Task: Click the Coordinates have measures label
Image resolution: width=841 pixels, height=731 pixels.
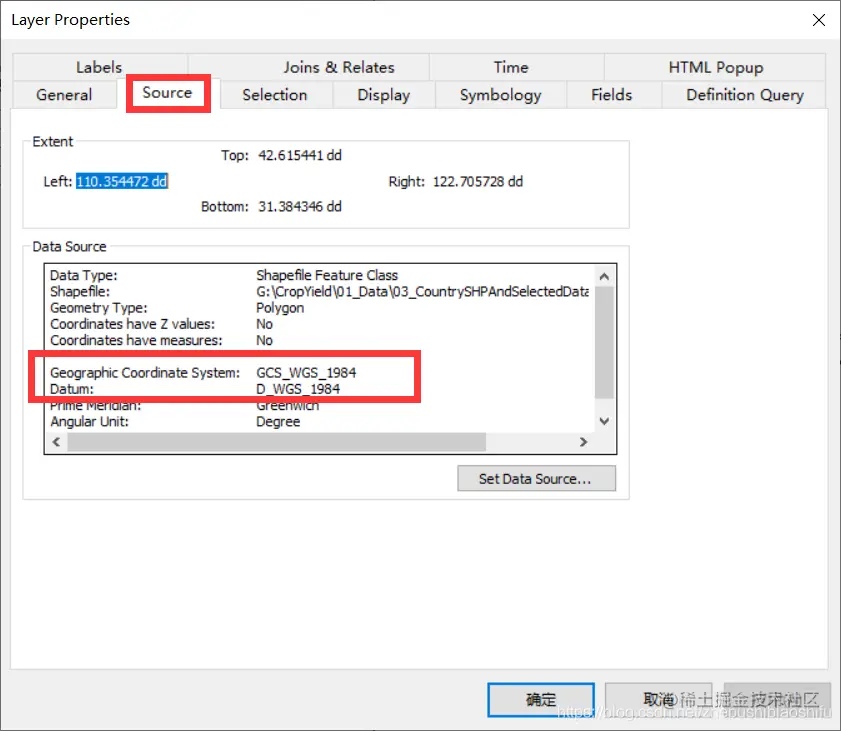Action: click(136, 340)
